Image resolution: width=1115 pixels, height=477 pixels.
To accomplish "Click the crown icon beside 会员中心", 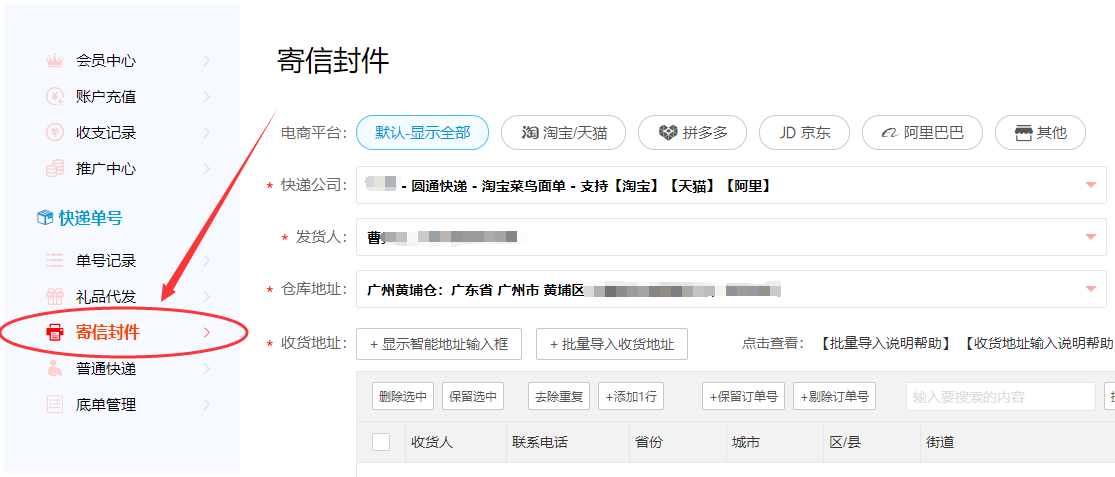I will (x=55, y=61).
